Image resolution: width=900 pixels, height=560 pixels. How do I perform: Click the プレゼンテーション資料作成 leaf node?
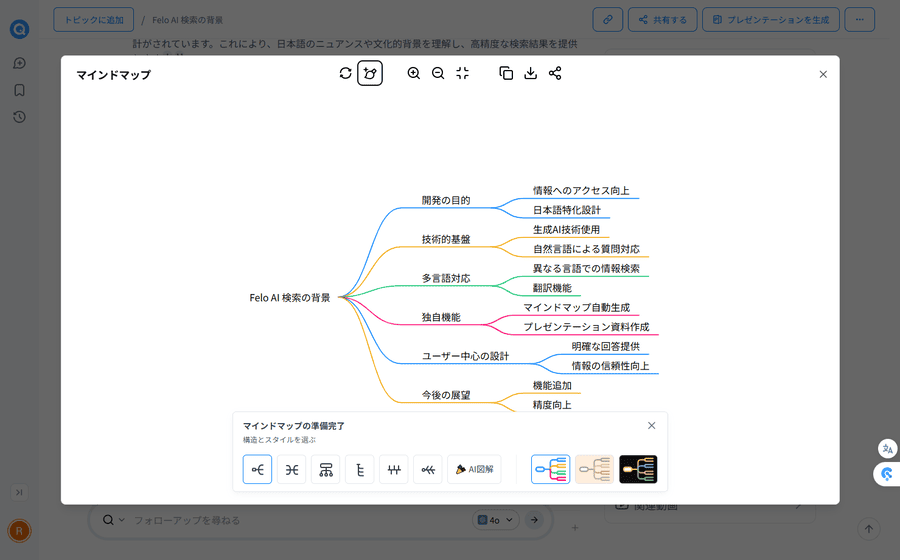(x=586, y=327)
